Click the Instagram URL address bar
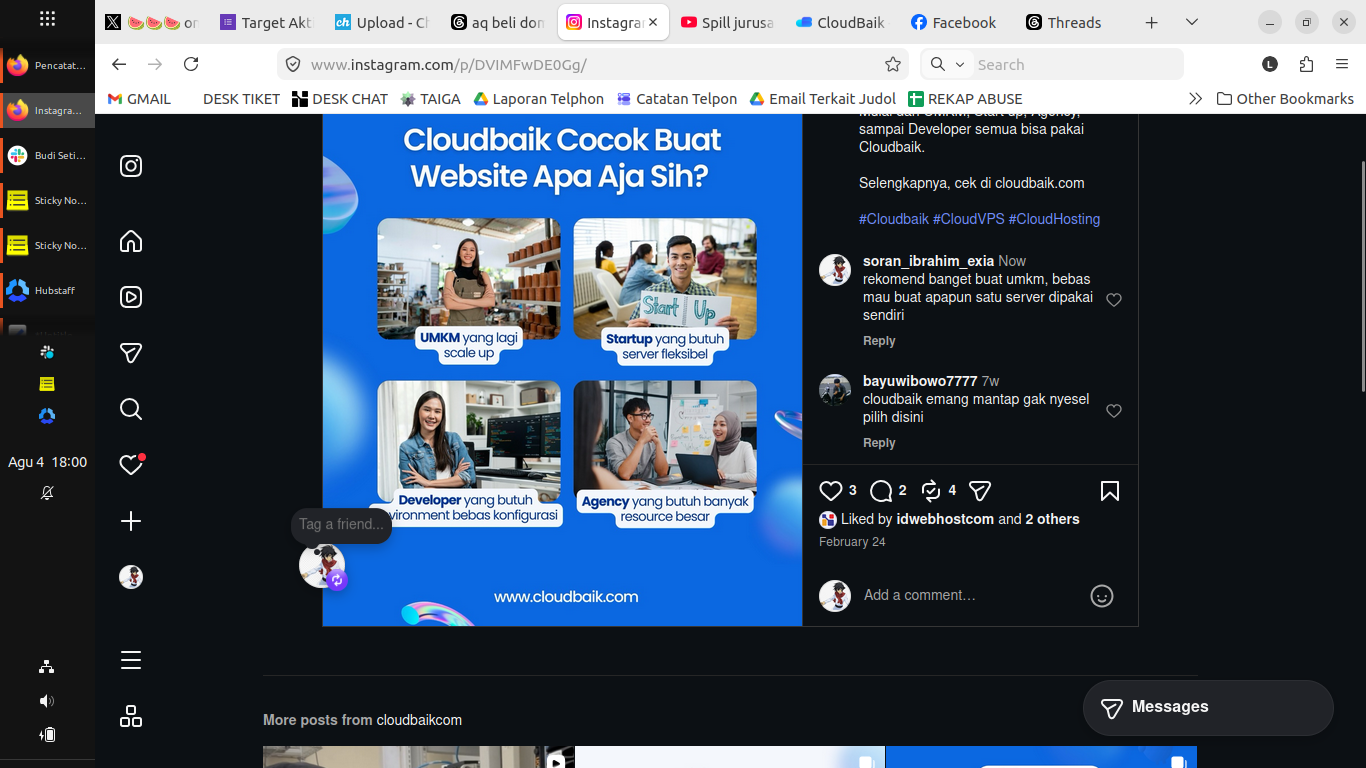1366x768 pixels. tap(590, 64)
